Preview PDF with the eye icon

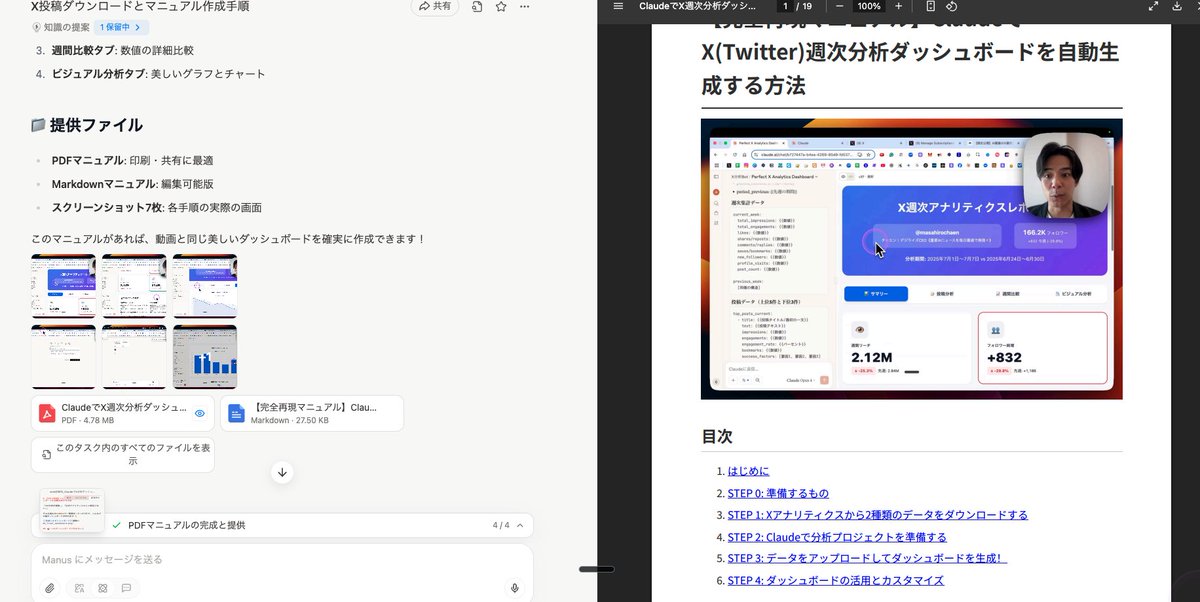[200, 413]
